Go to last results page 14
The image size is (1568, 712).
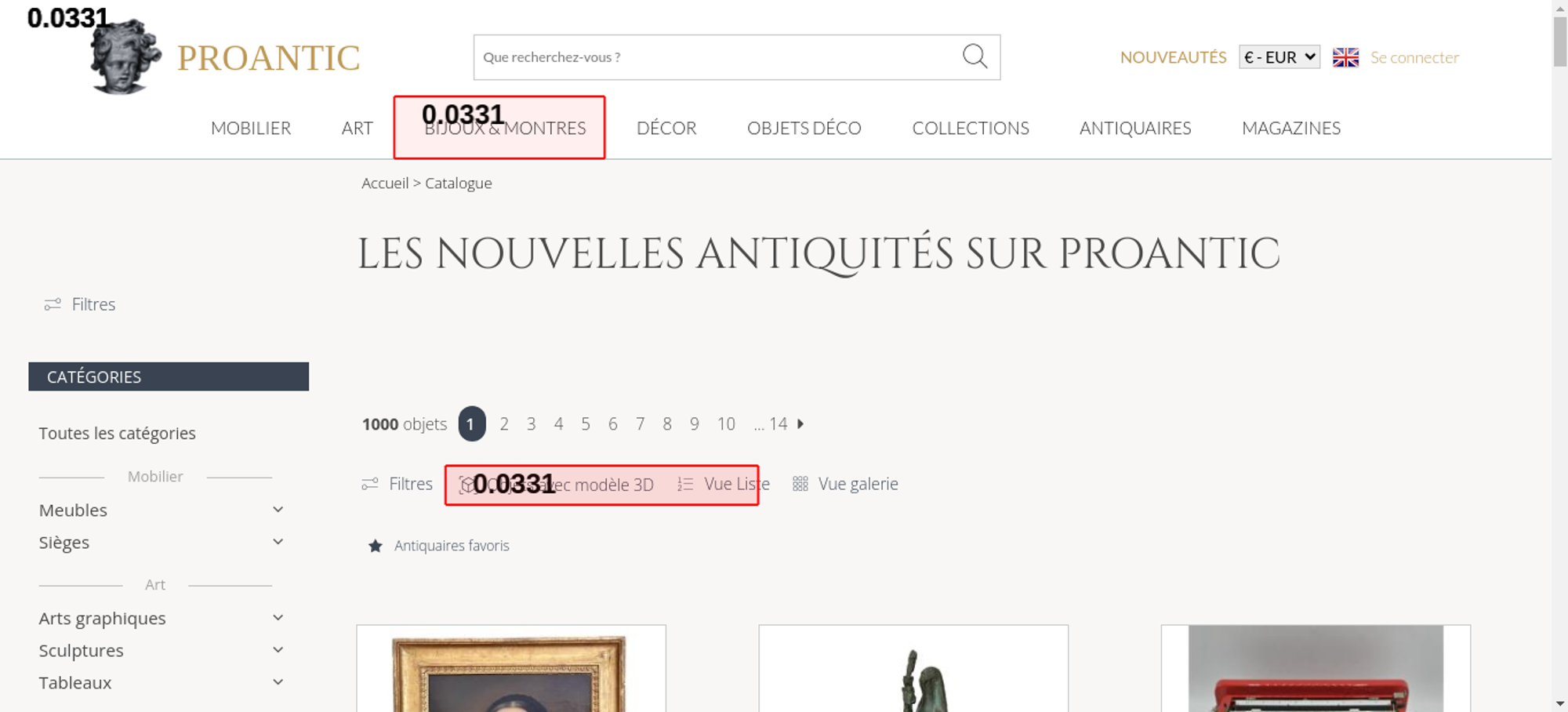tap(778, 423)
